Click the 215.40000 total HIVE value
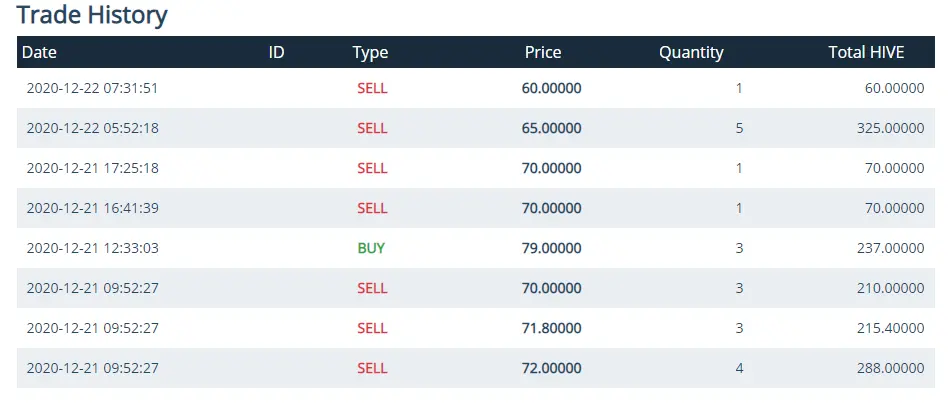 click(891, 328)
